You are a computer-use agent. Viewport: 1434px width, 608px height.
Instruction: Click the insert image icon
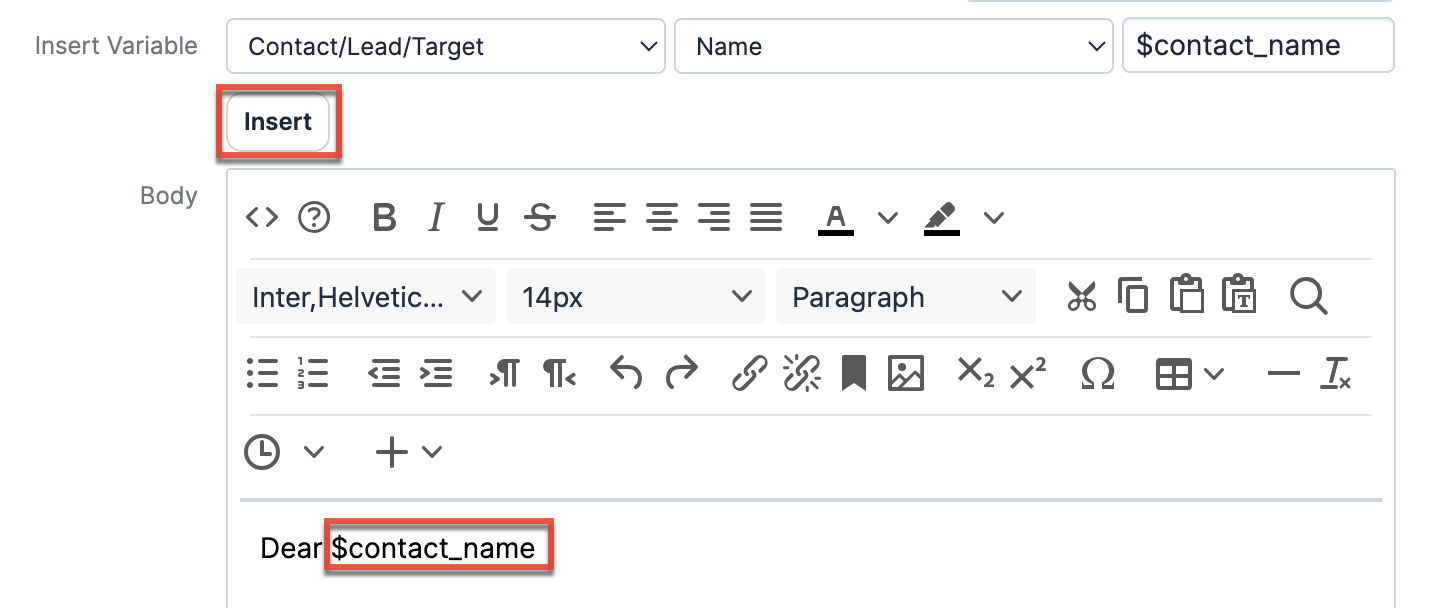[x=905, y=374]
